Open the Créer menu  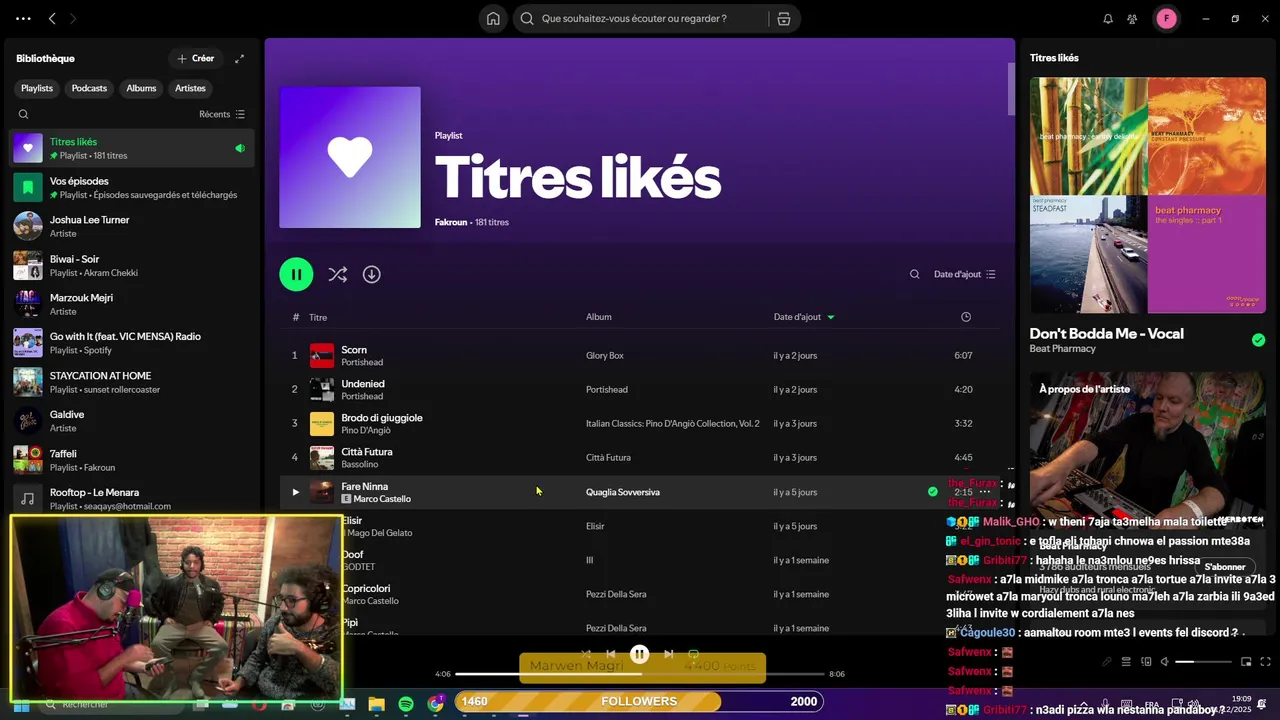(195, 58)
